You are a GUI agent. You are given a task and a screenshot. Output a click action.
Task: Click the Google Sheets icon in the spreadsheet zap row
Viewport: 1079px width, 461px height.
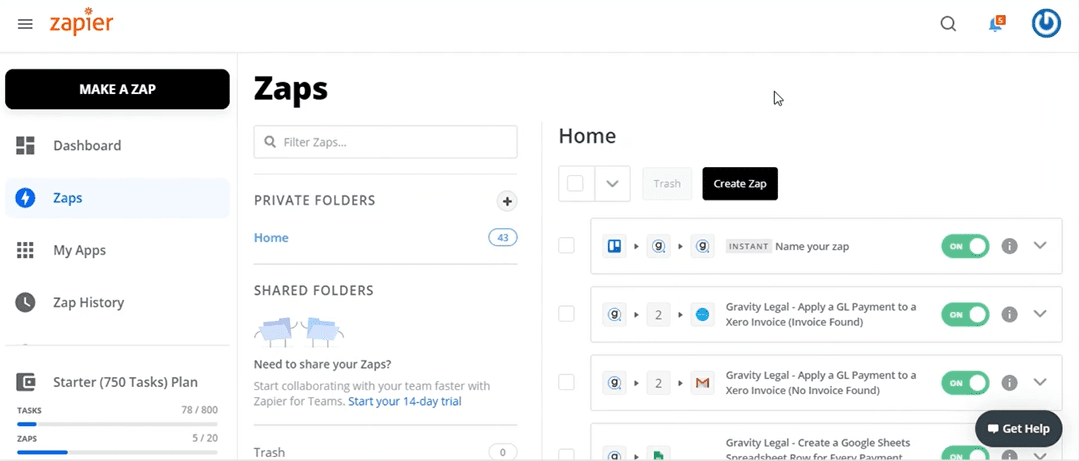tap(659, 454)
